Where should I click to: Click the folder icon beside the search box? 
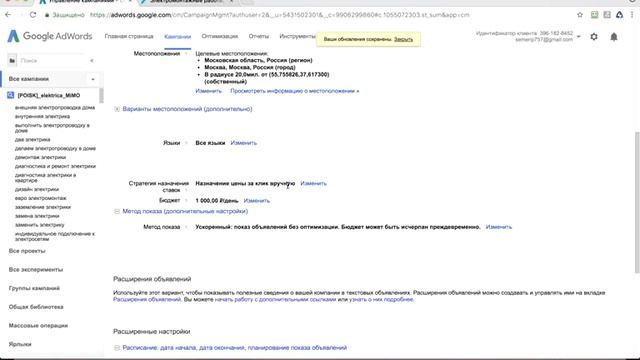(x=12, y=60)
